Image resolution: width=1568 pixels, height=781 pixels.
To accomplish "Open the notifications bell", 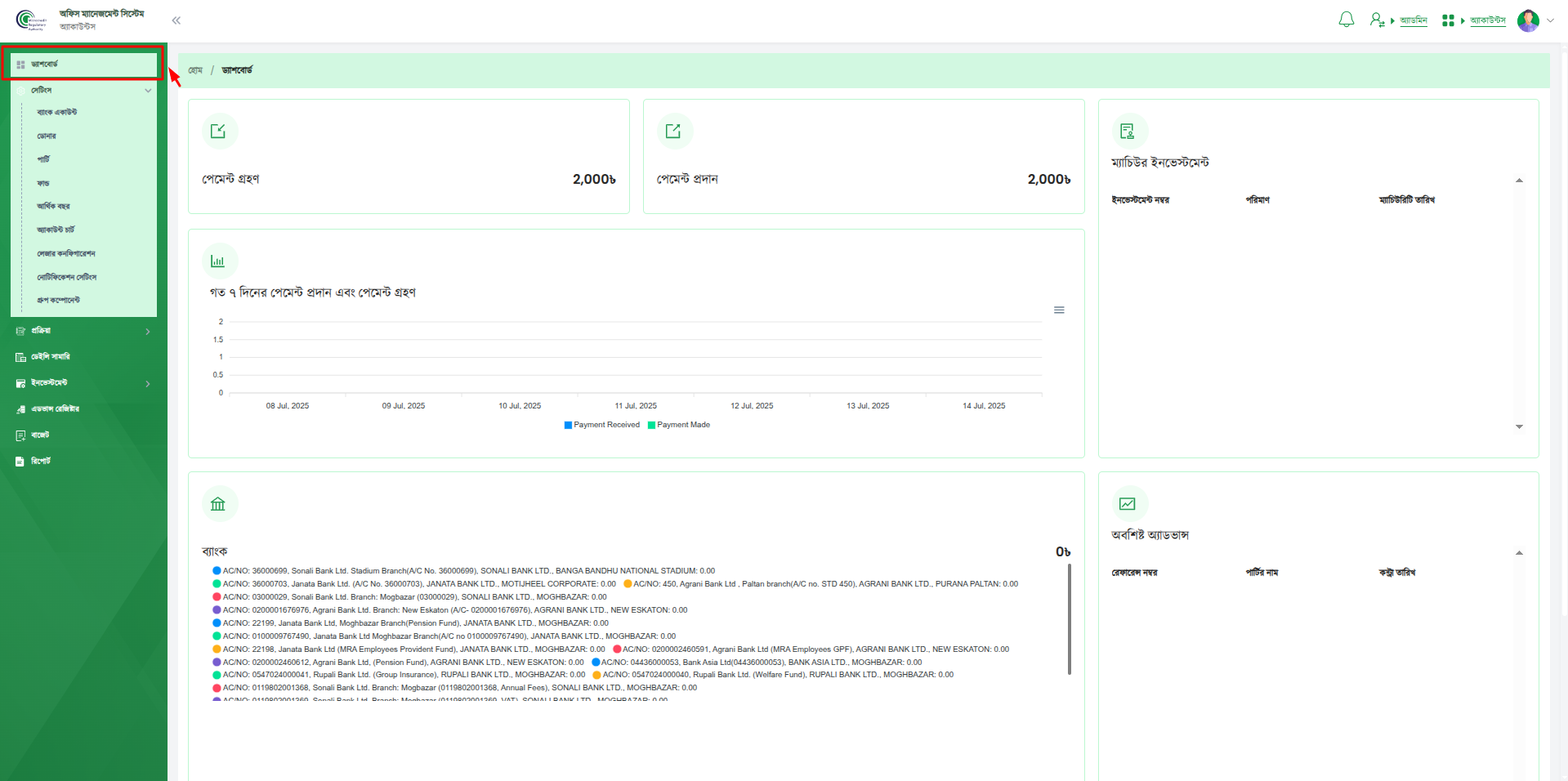I will [x=1346, y=20].
